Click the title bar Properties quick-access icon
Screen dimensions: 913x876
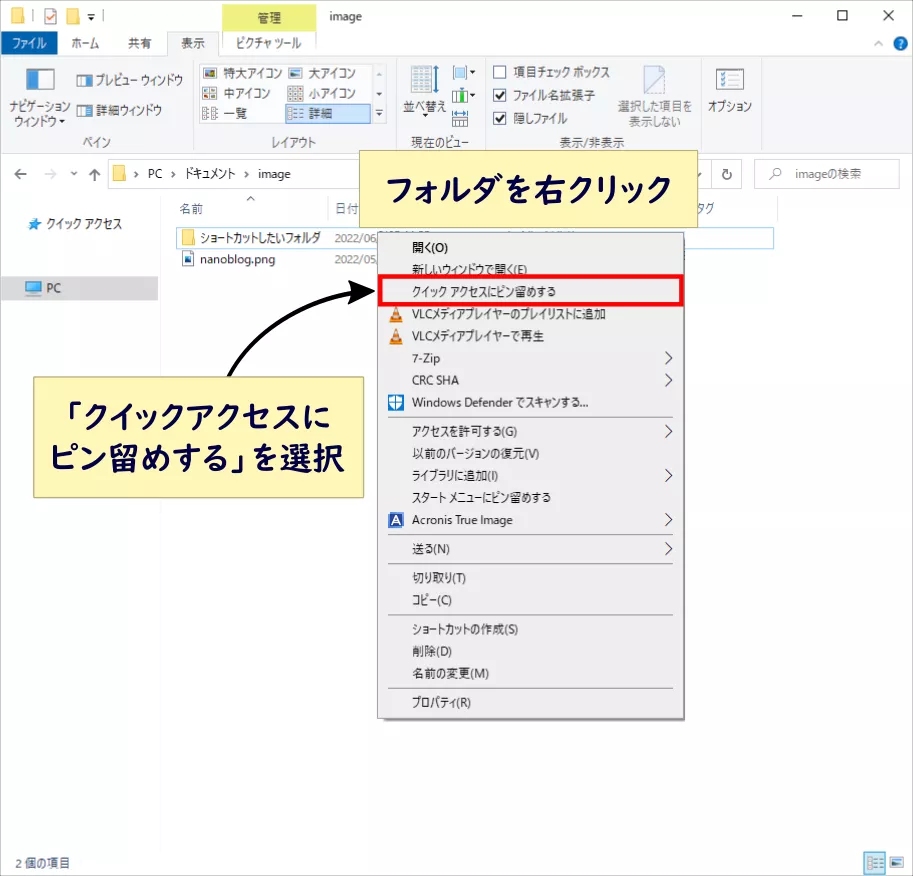click(51, 16)
